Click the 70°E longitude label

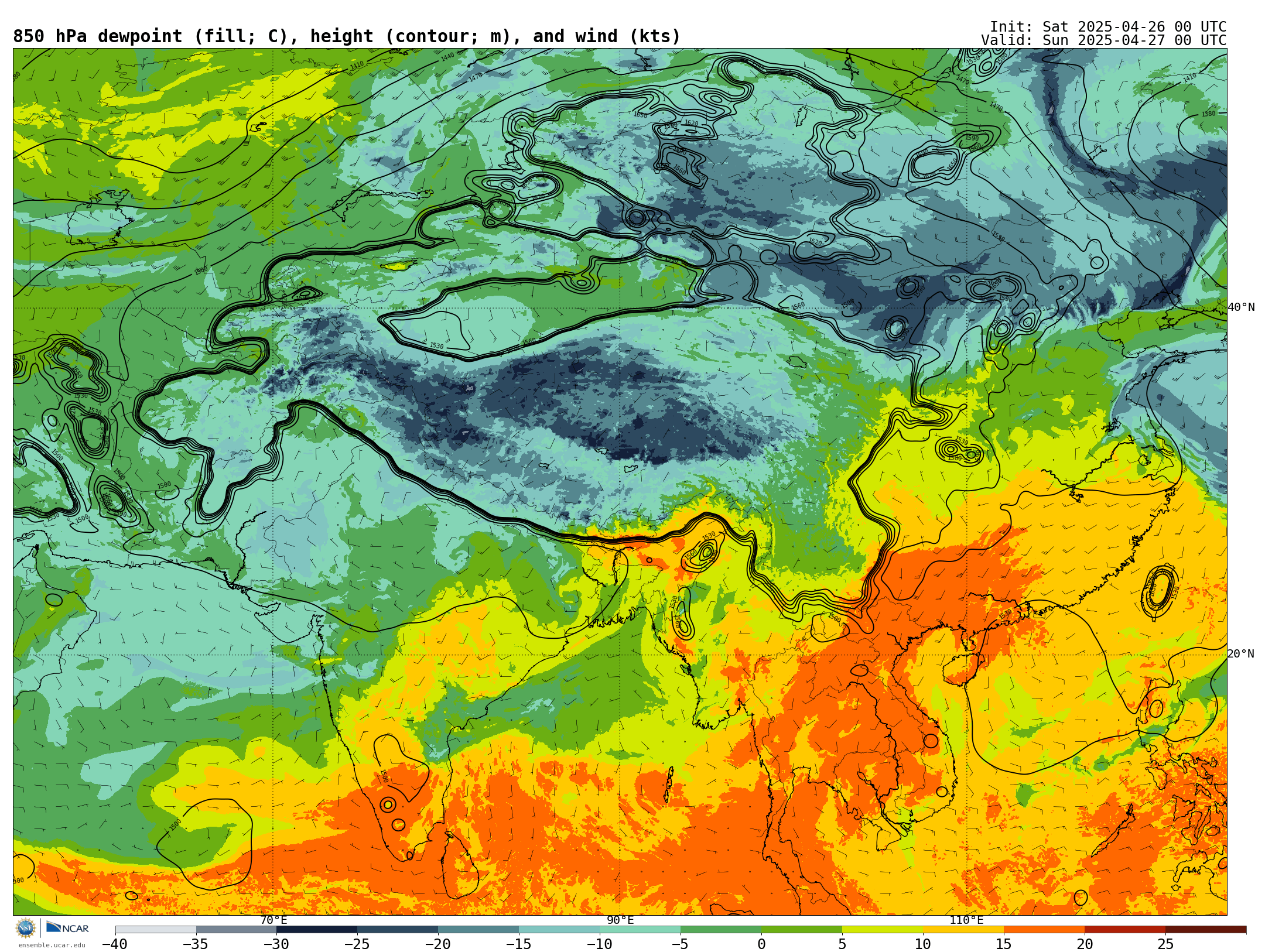pos(273,920)
